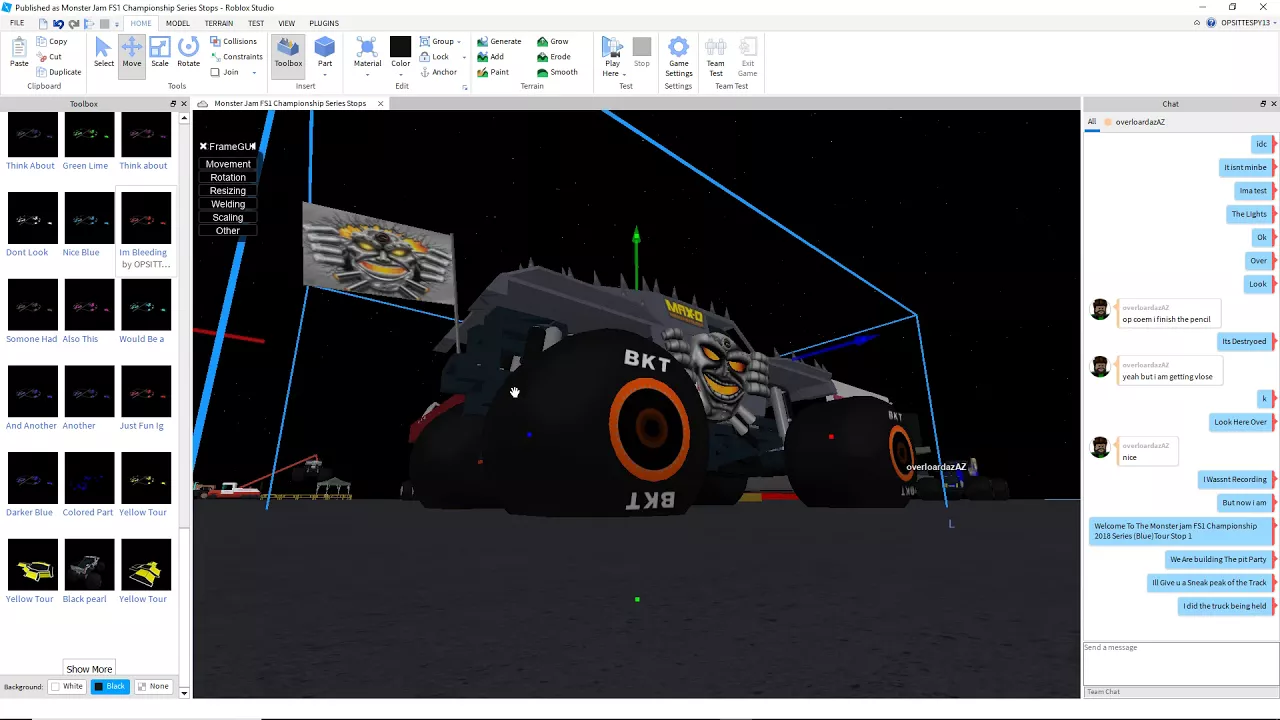The image size is (1280, 720).
Task: Click the Copy tool icon
Action: tap(42, 42)
